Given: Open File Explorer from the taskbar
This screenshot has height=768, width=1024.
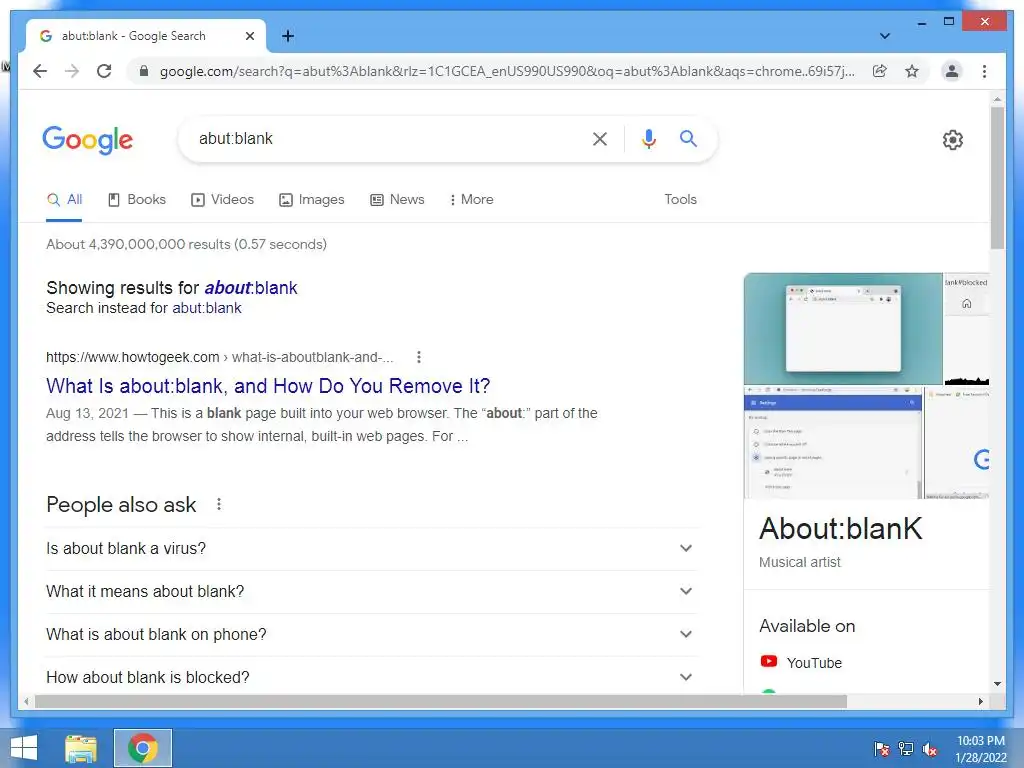Looking at the screenshot, I should click(x=81, y=748).
